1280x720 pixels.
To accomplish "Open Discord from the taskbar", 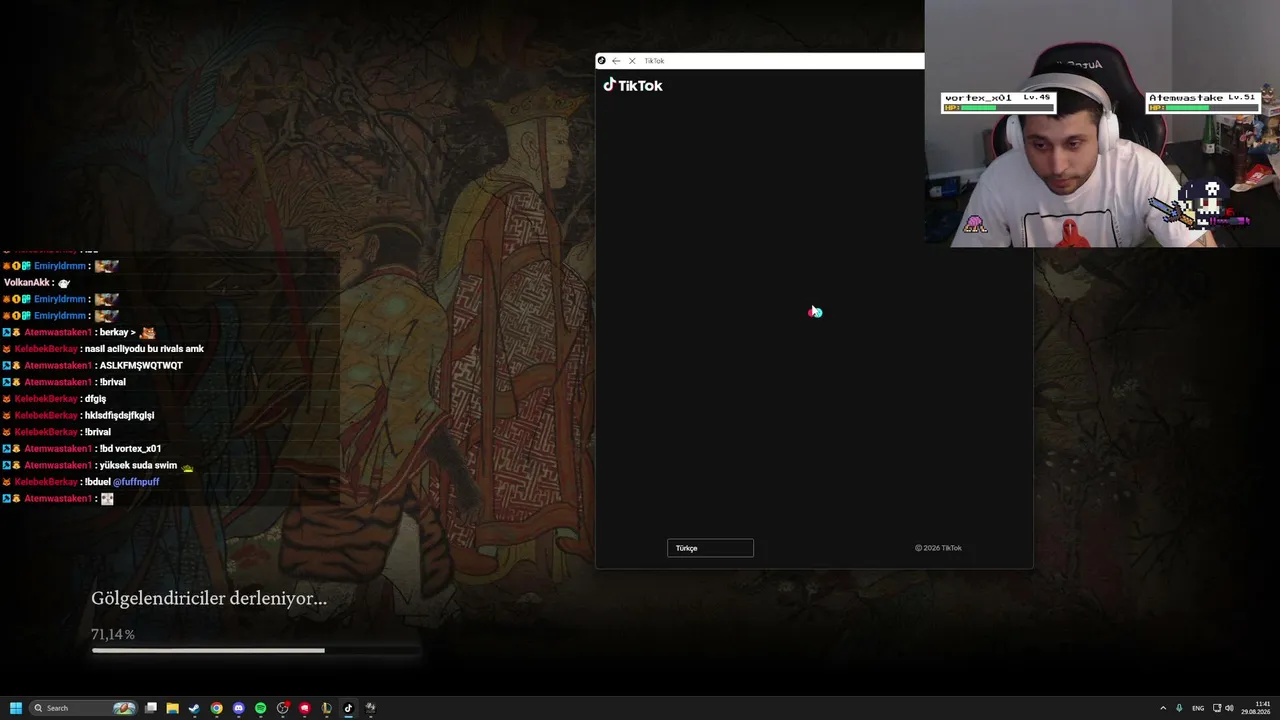I will [x=239, y=708].
